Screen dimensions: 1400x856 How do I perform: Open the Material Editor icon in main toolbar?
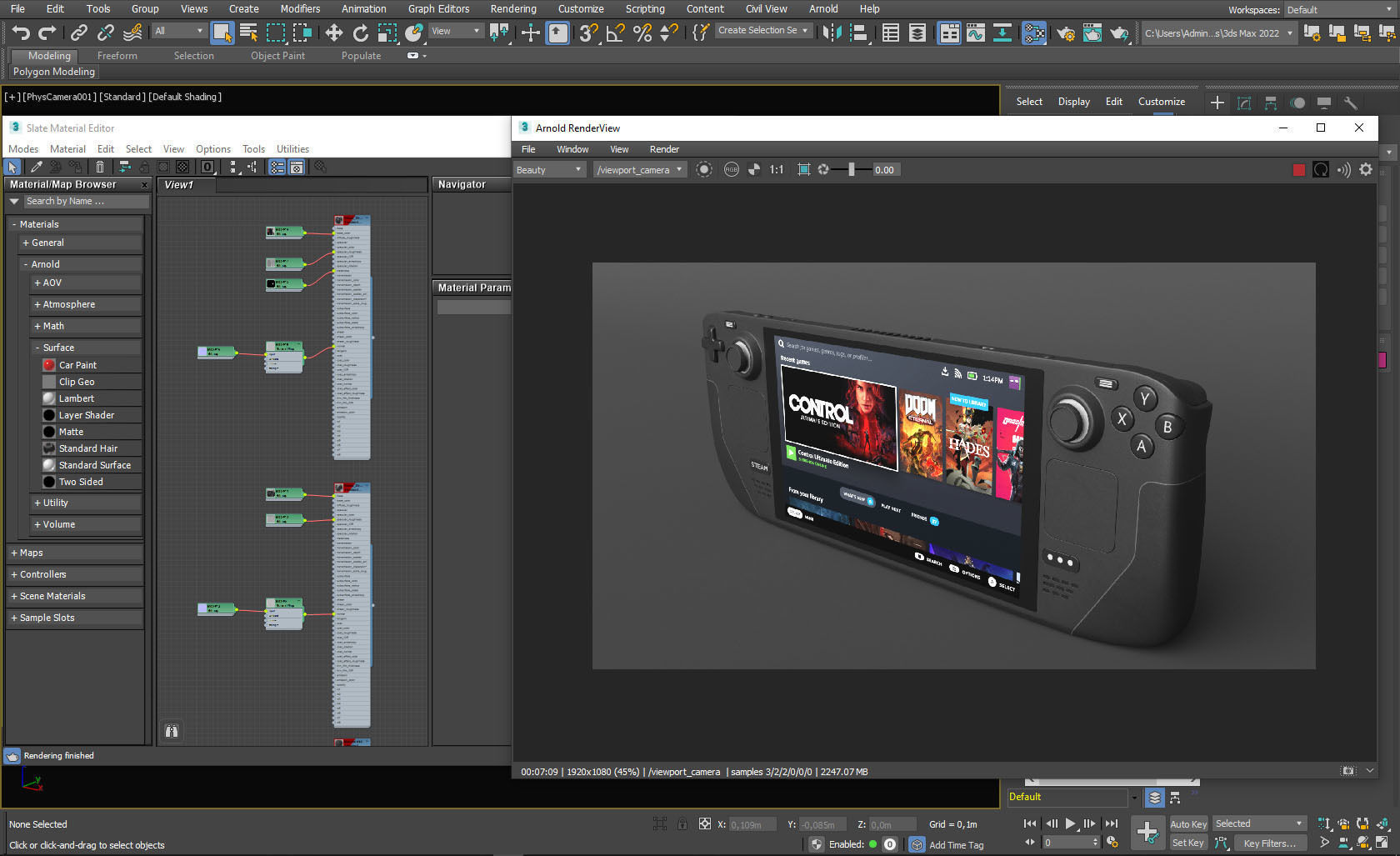[1035, 34]
